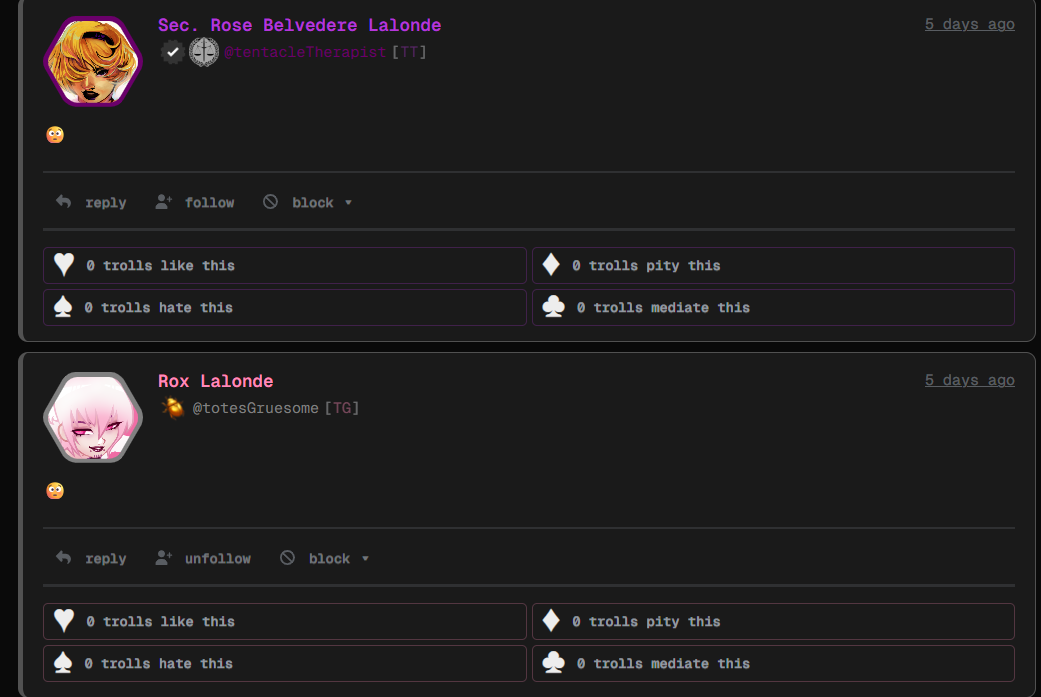This screenshot has height=697, width=1041.
Task: Click Rox Lalonde's pink hexagonal avatar
Action: [93, 417]
